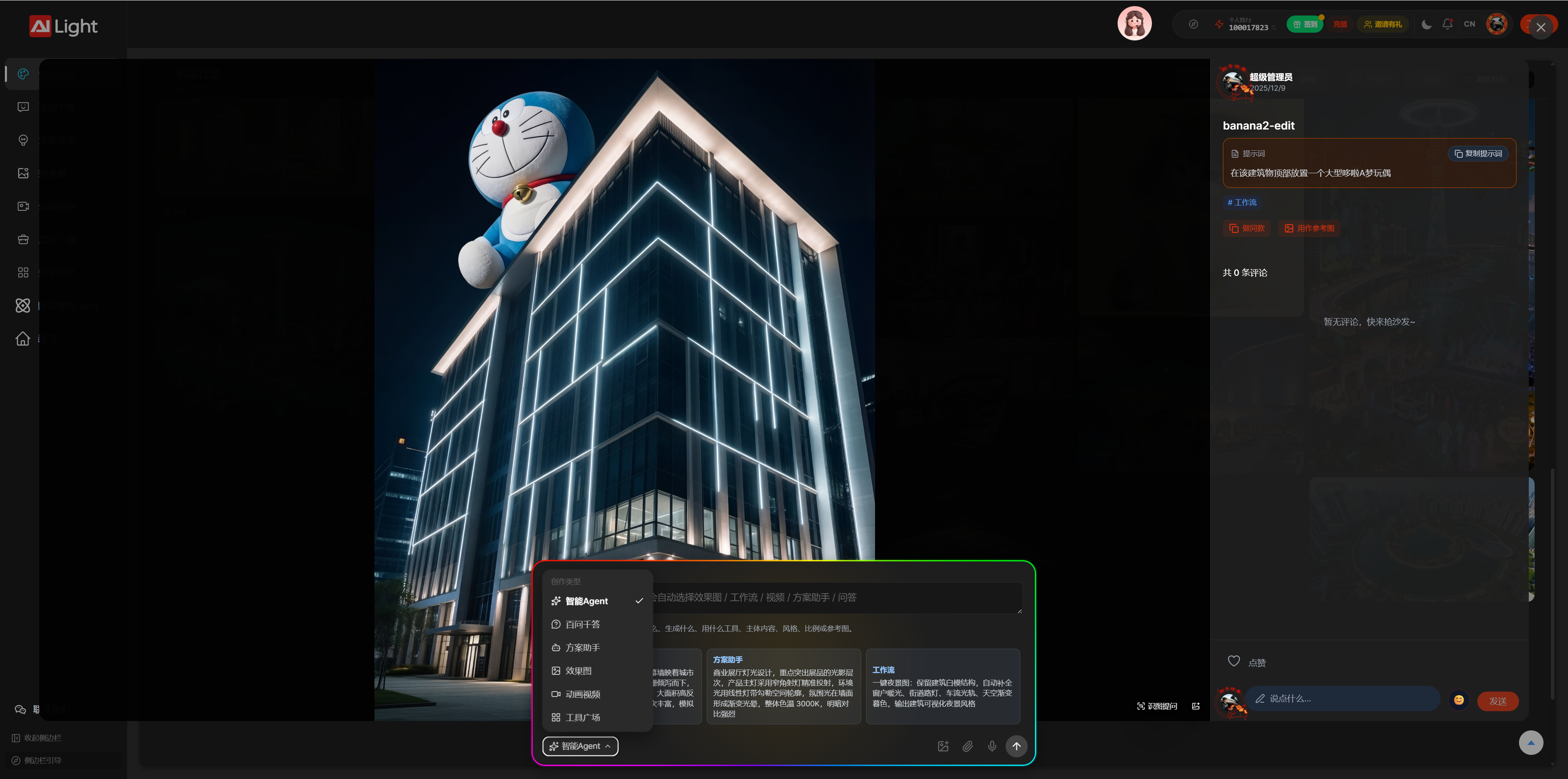Go to the home icon in the sidebar
This screenshot has width=1568, height=779.
click(x=22, y=339)
